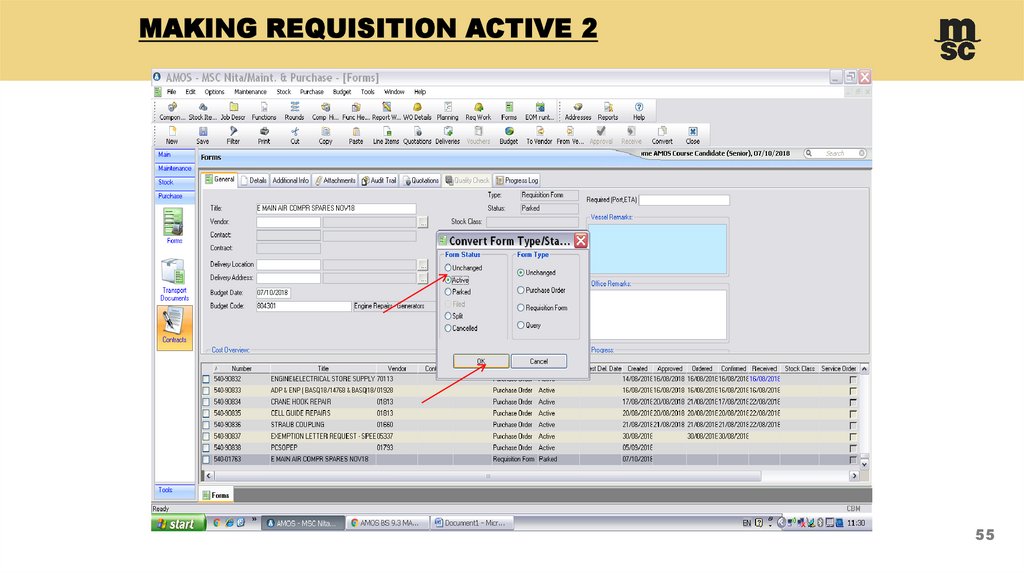Switch to the Details tab
The height and width of the screenshot is (574, 1024).
[253, 180]
